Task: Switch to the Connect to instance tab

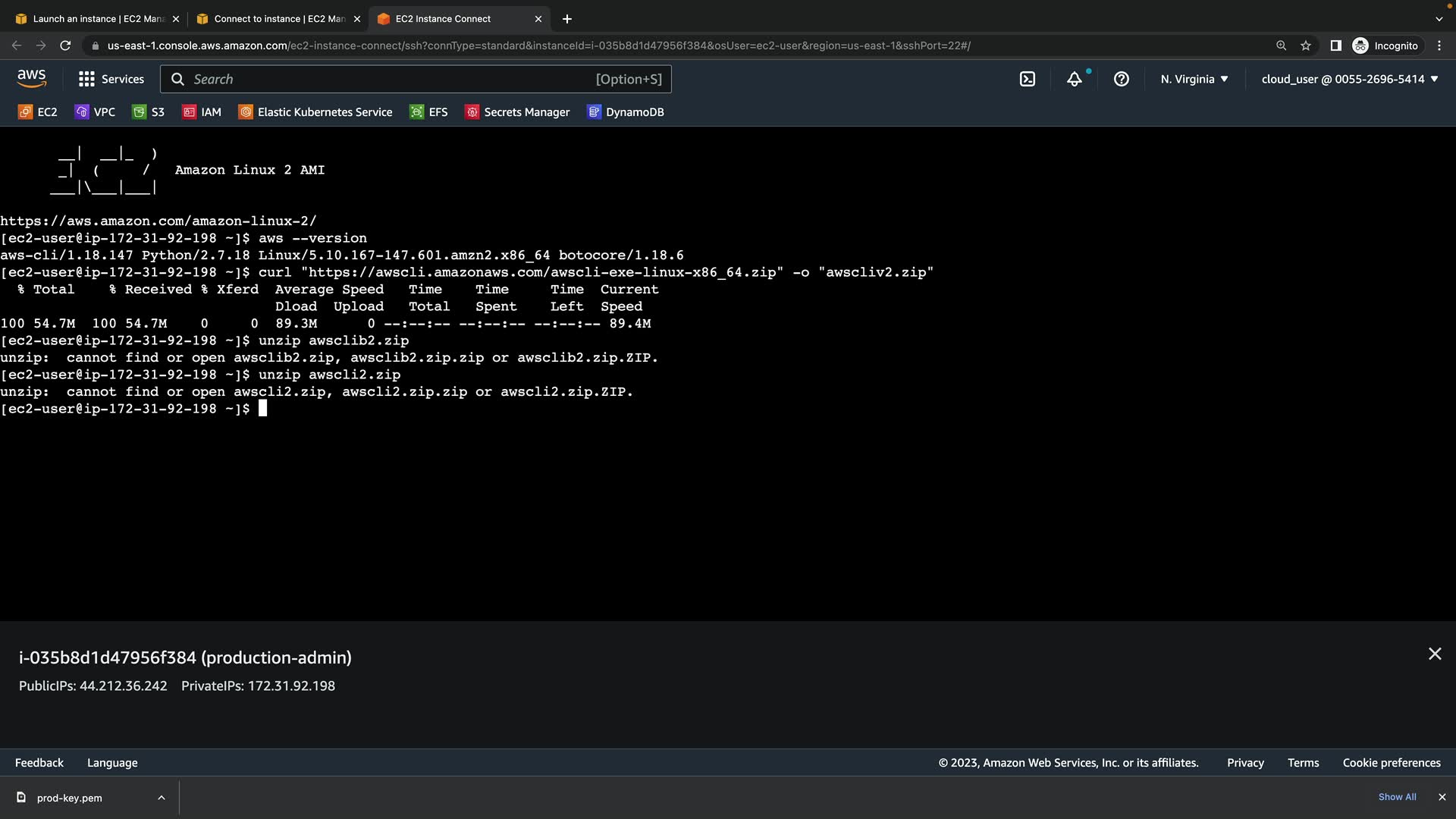Action: pyautogui.click(x=279, y=19)
